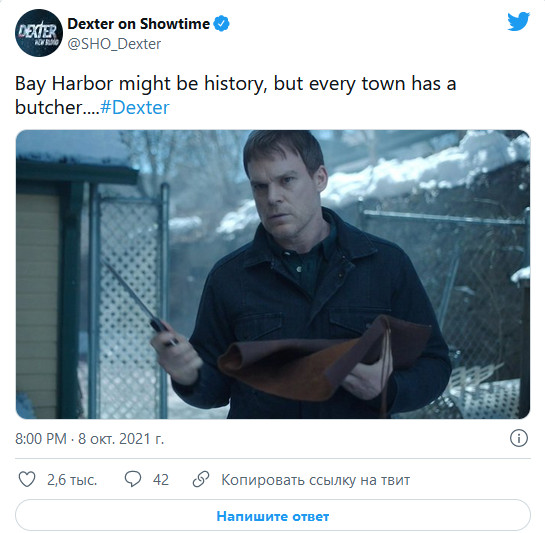The height and width of the screenshot is (533, 545).
Task: Follow the #Dexter hashtag link
Action: [135, 107]
